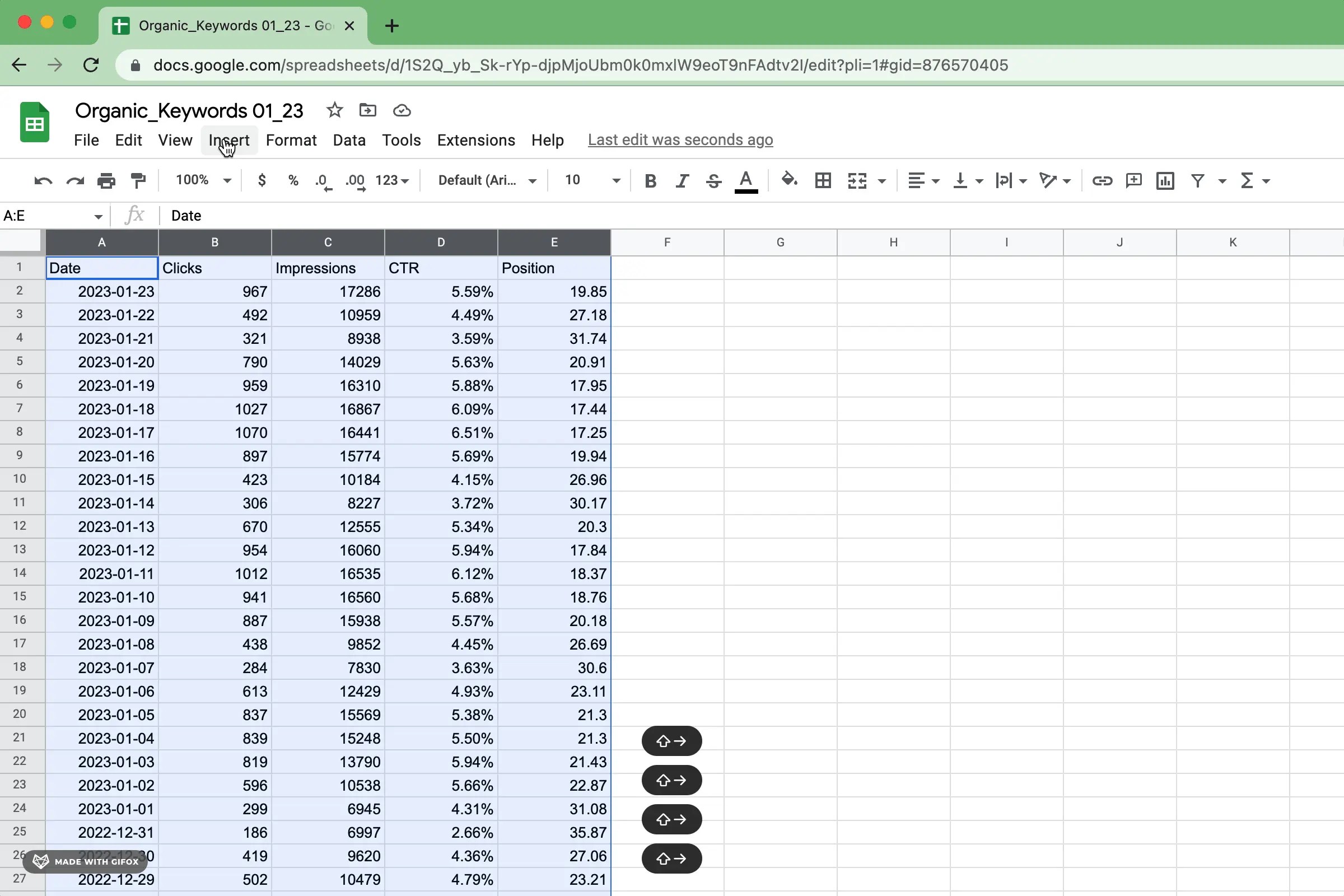This screenshot has width=1344, height=896.
Task: Select the Paint format tool
Action: 138,180
